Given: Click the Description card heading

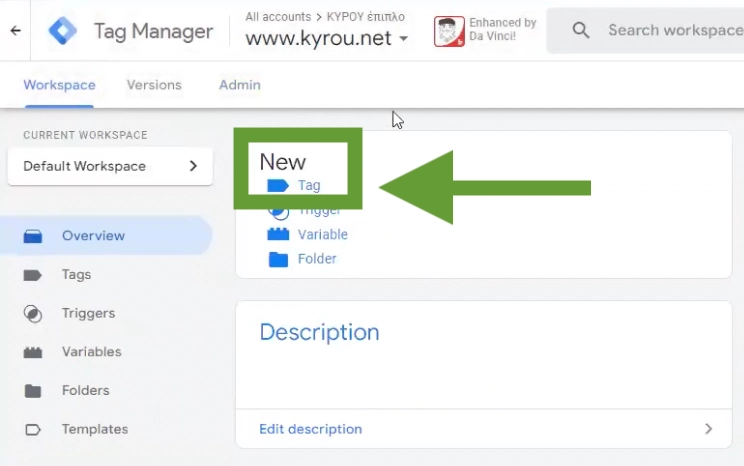Looking at the screenshot, I should pyautogui.click(x=319, y=332).
